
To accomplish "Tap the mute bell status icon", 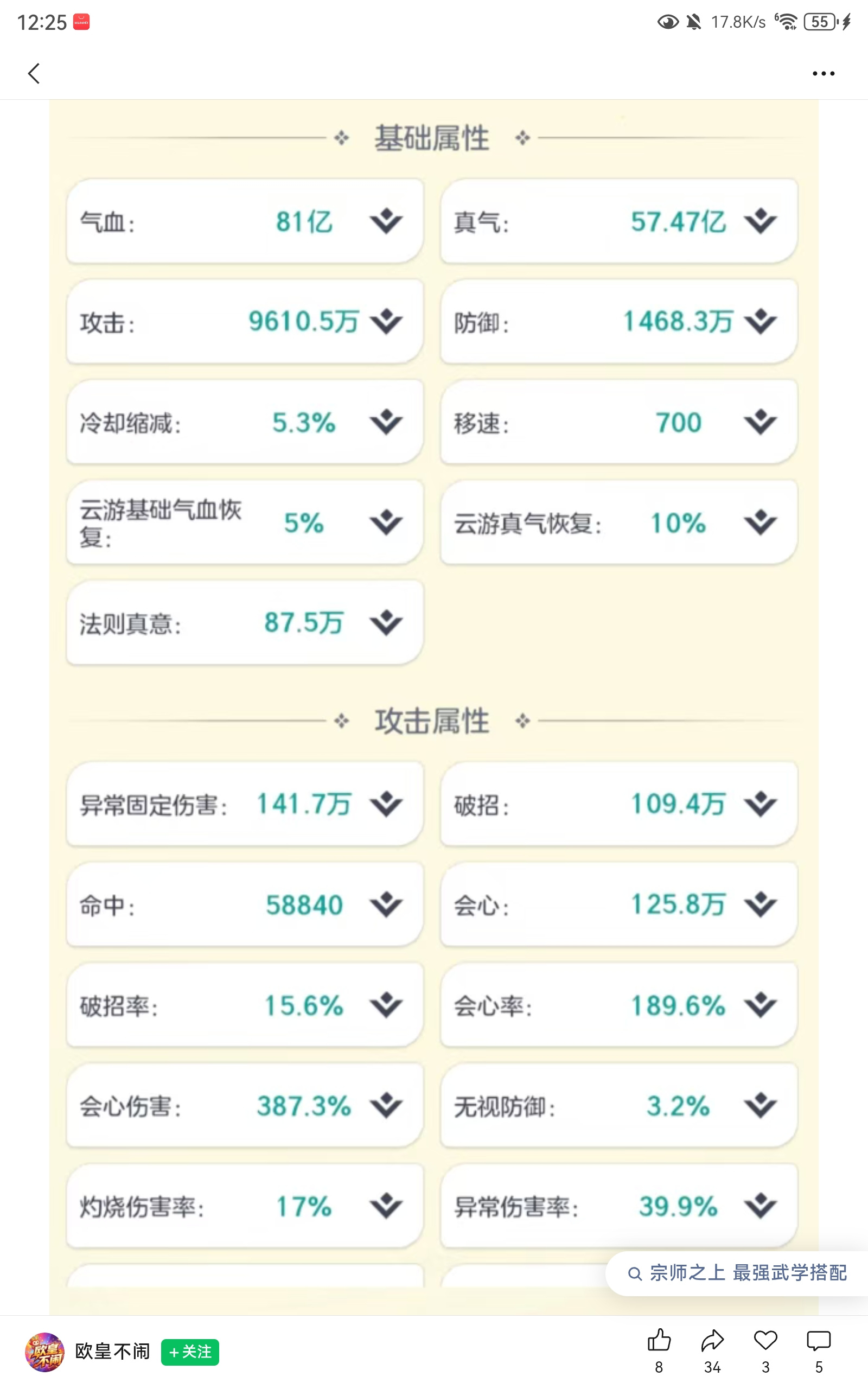I will (694, 22).
